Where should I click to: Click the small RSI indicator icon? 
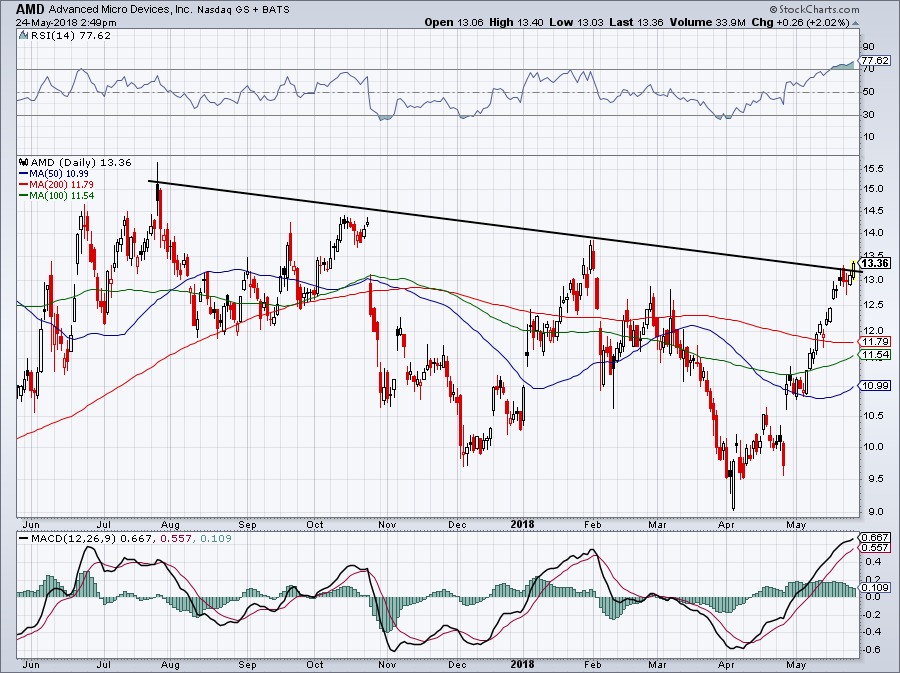point(23,36)
